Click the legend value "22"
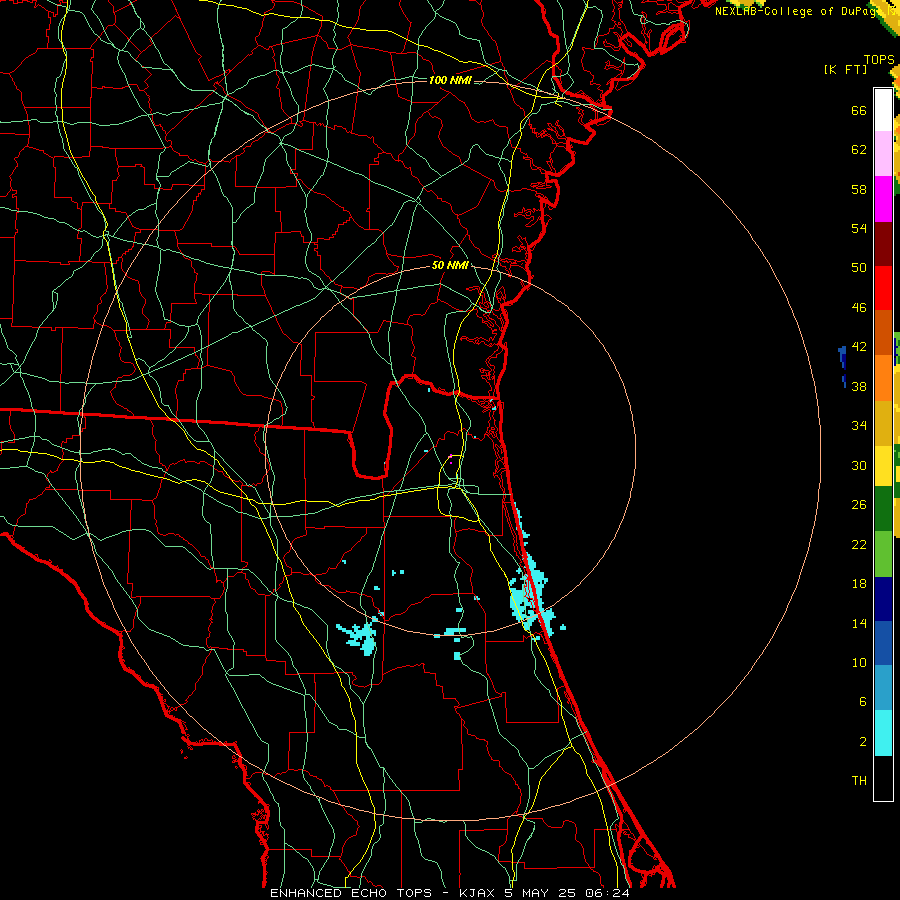Image resolution: width=900 pixels, height=900 pixels. (859, 545)
